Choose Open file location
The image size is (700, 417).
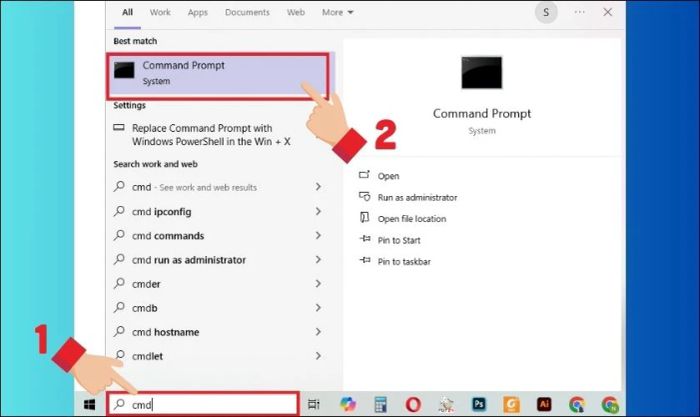click(412, 219)
